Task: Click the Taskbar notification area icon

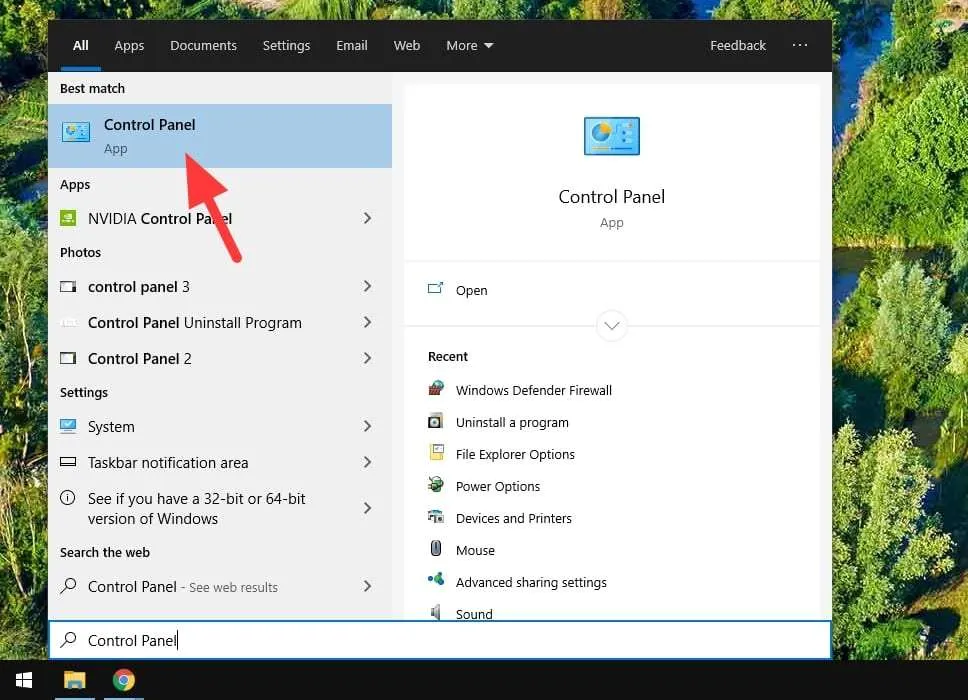Action: pos(68,462)
